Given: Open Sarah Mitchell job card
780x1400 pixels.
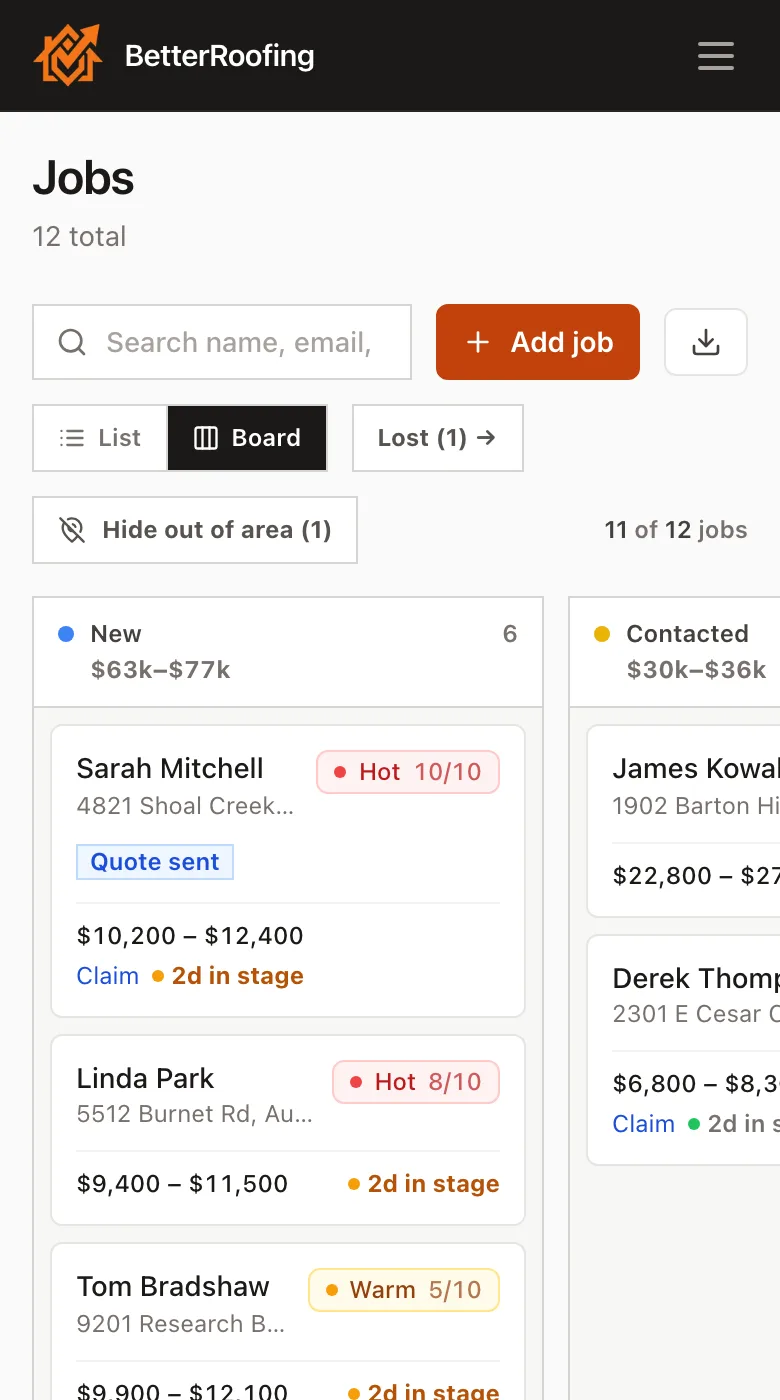Looking at the screenshot, I should coord(288,871).
